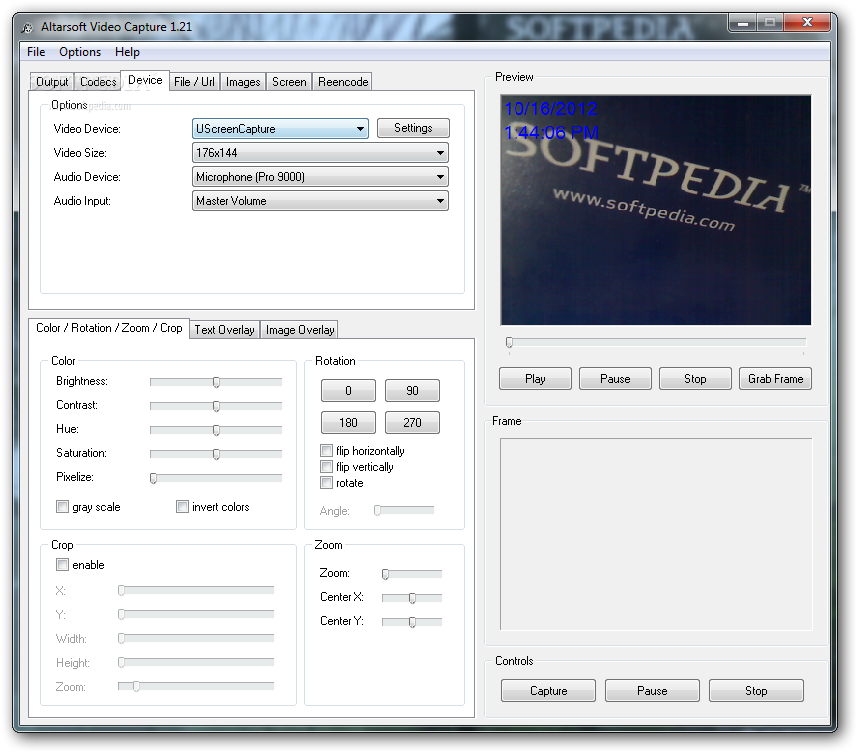858x753 pixels.
Task: Click the Pixelize slider handle
Action: [x=154, y=478]
